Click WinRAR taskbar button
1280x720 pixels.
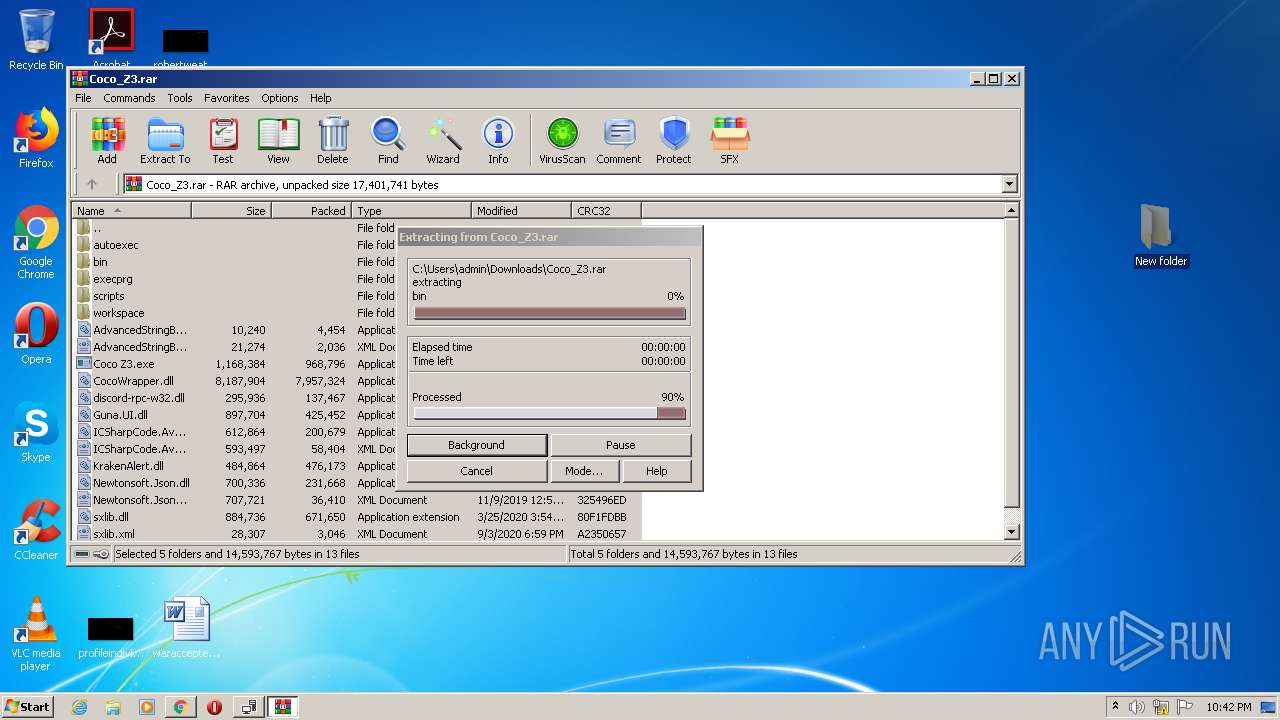(x=282, y=707)
